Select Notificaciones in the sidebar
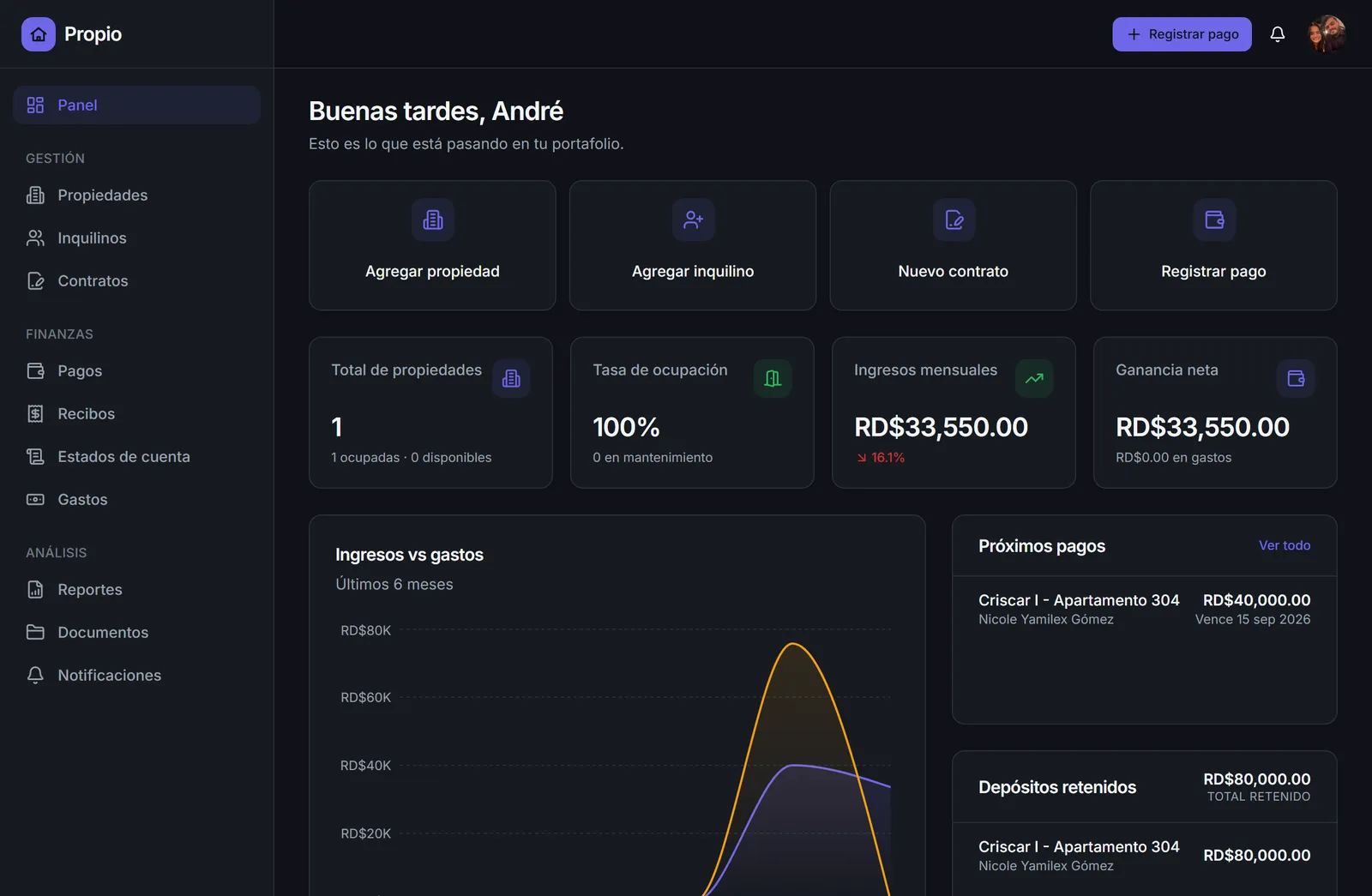 click(136, 676)
